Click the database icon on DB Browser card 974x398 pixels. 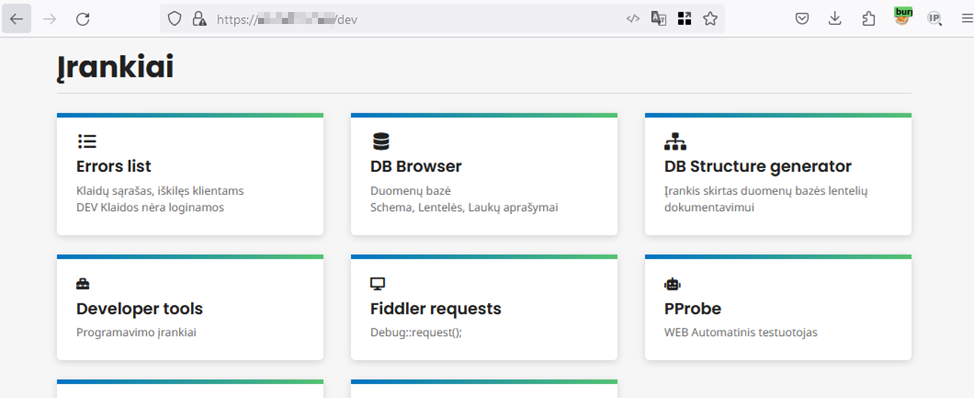point(381,142)
